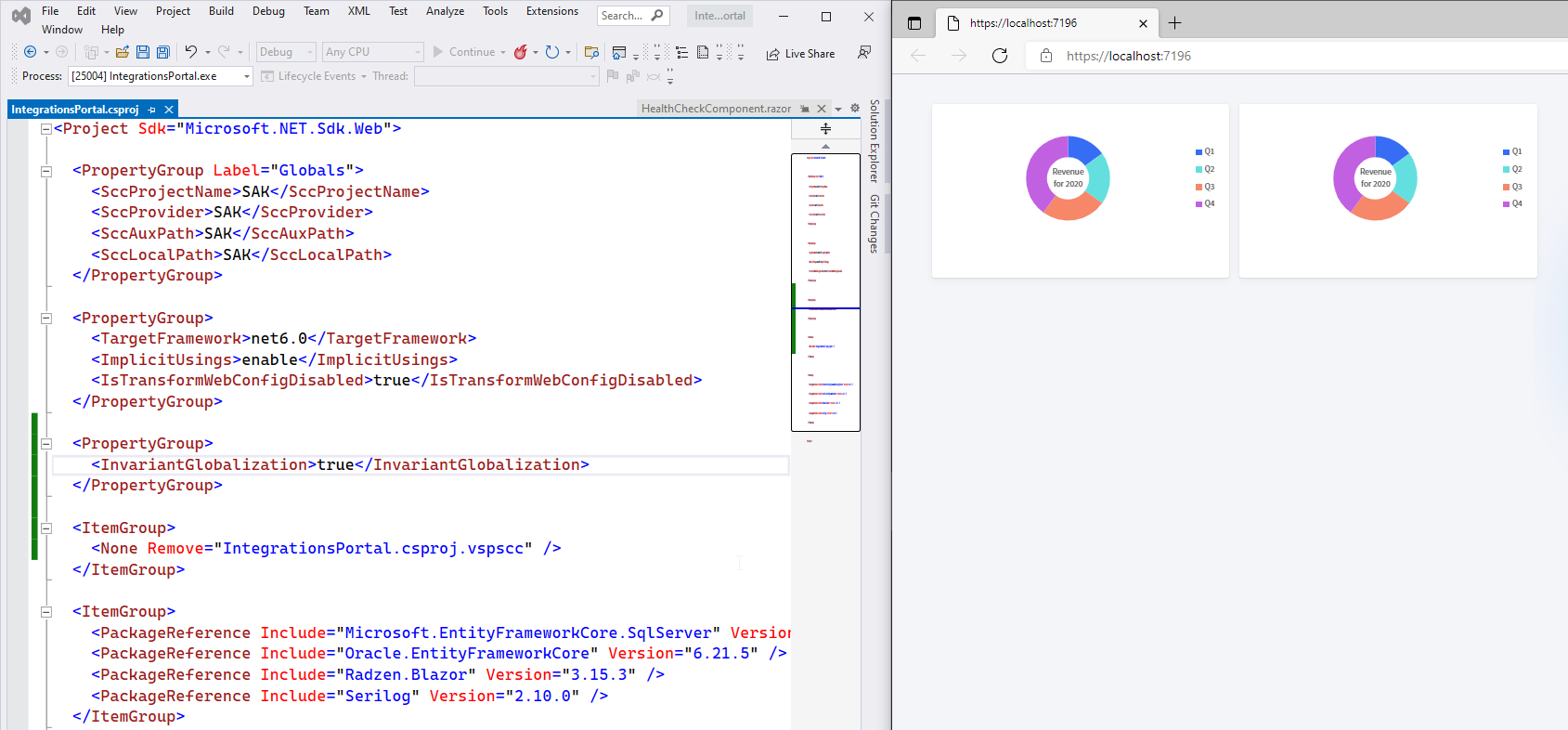Open the editor window options gear icon

point(855,108)
